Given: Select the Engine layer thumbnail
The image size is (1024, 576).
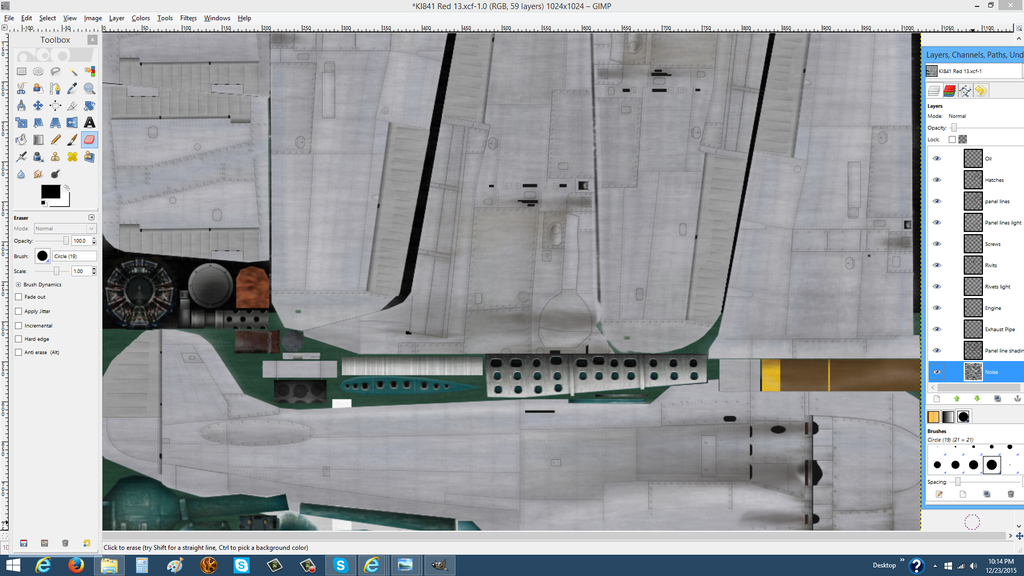Looking at the screenshot, I should tap(973, 308).
